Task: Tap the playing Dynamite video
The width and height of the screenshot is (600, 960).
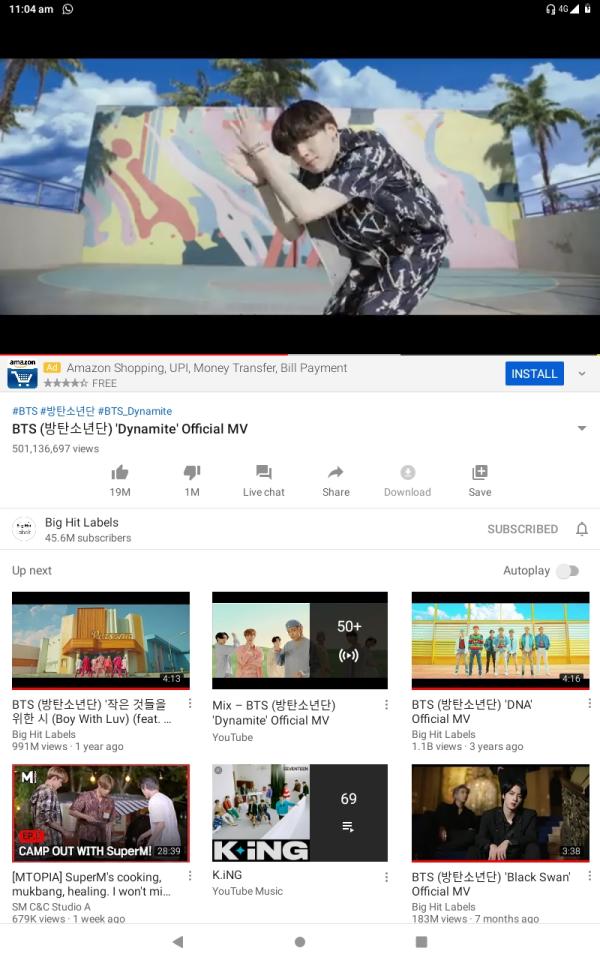Action: [300, 187]
